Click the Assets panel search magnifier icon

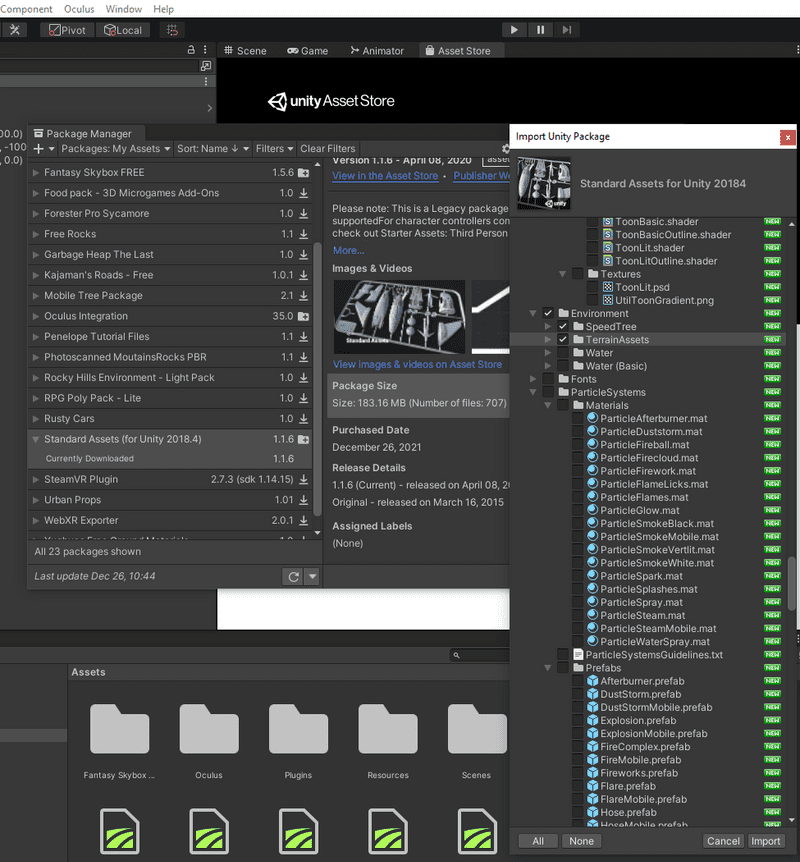[x=456, y=655]
